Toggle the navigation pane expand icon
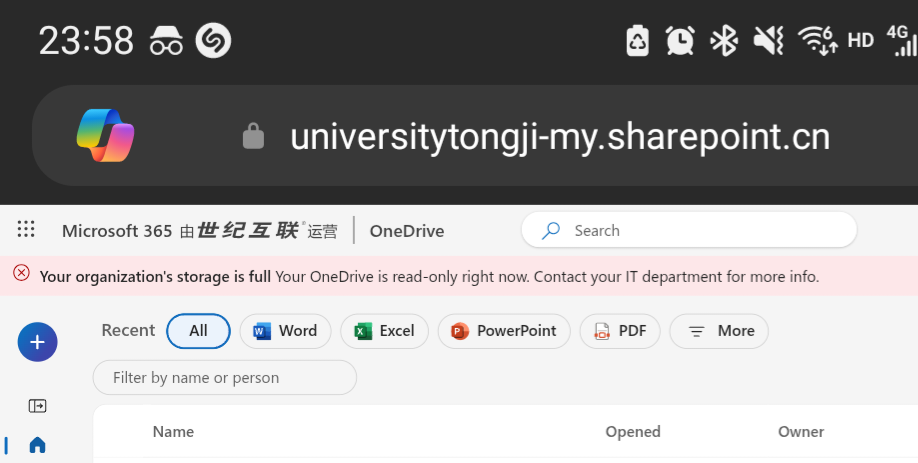The image size is (918, 463). [37, 406]
